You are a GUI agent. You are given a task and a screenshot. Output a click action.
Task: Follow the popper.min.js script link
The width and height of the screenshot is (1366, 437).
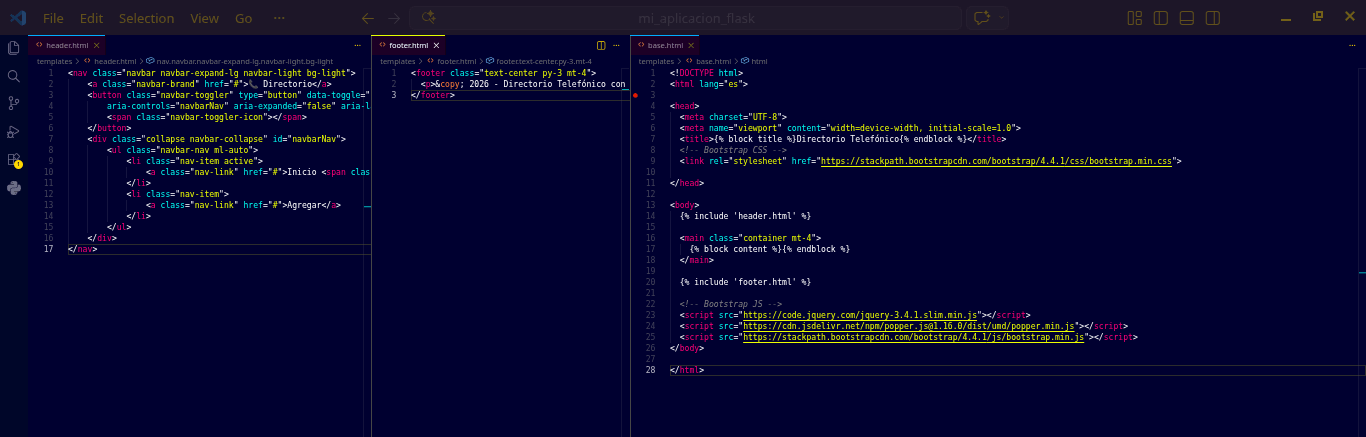pyautogui.click(x=909, y=326)
